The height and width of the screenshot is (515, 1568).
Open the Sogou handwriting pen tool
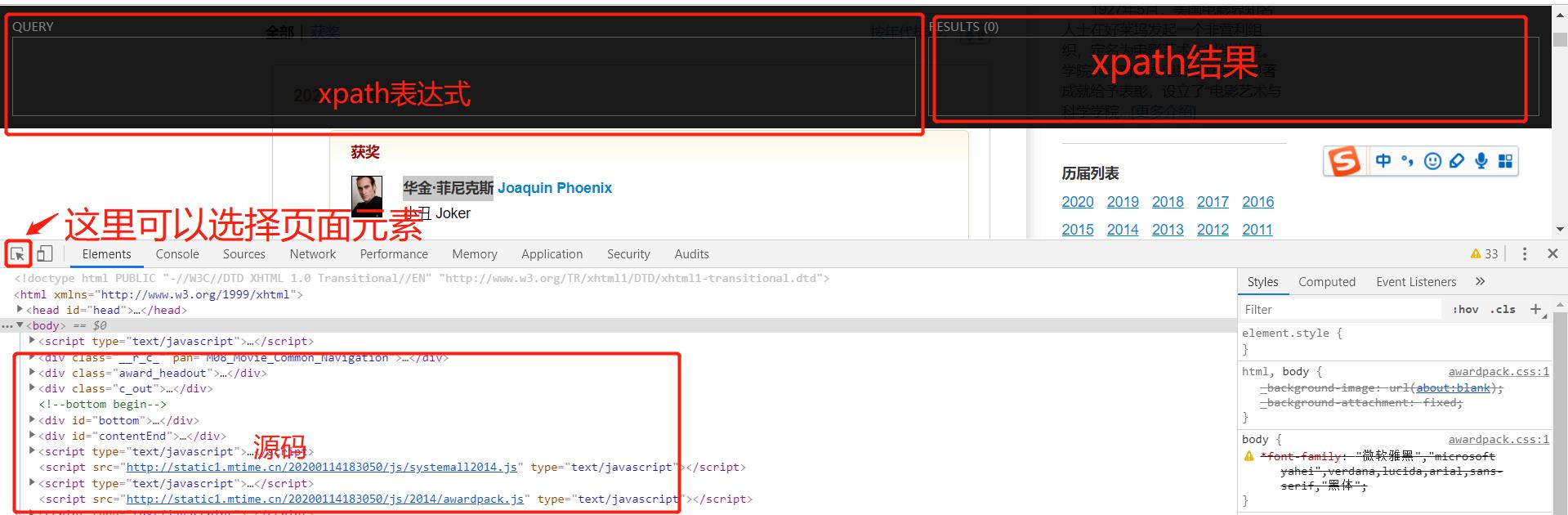click(1457, 161)
